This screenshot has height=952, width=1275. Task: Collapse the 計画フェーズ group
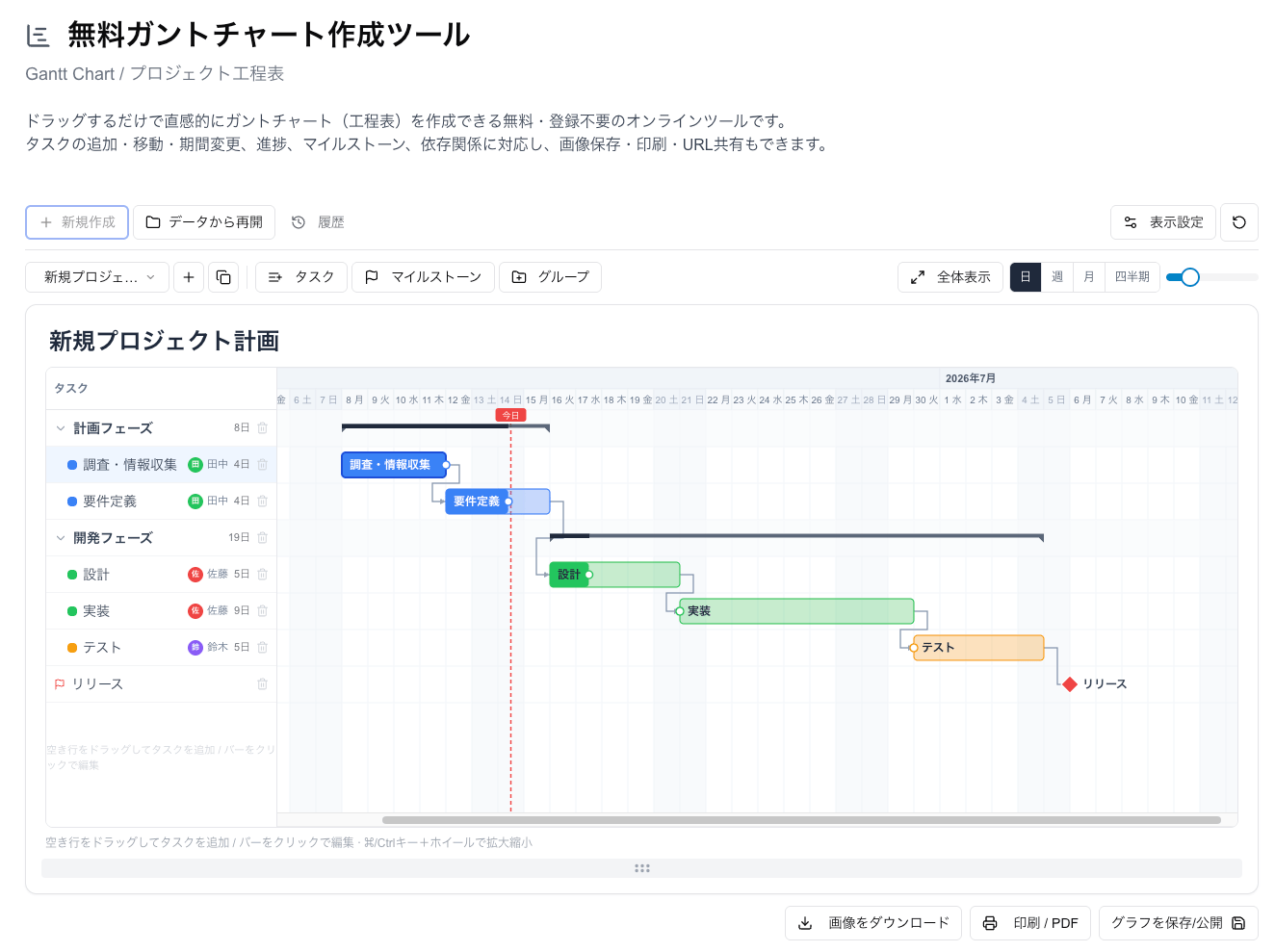[61, 428]
